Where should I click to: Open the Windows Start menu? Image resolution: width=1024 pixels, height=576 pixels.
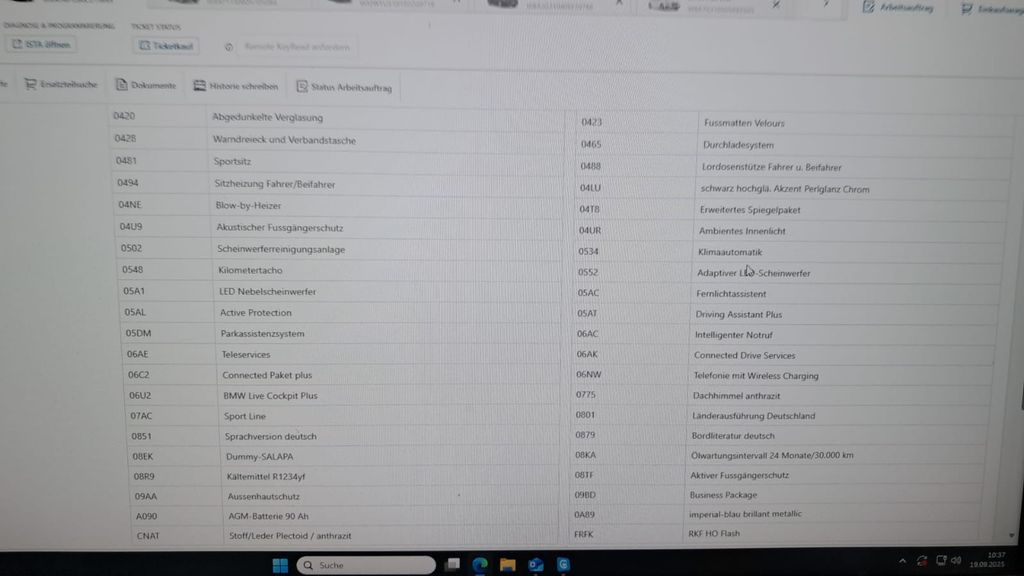tap(280, 565)
